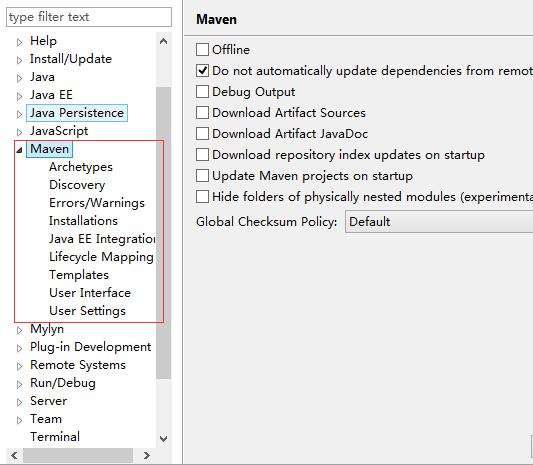This screenshot has width=533, height=465.
Task: Select the Java preference category
Action: pyautogui.click(x=42, y=77)
